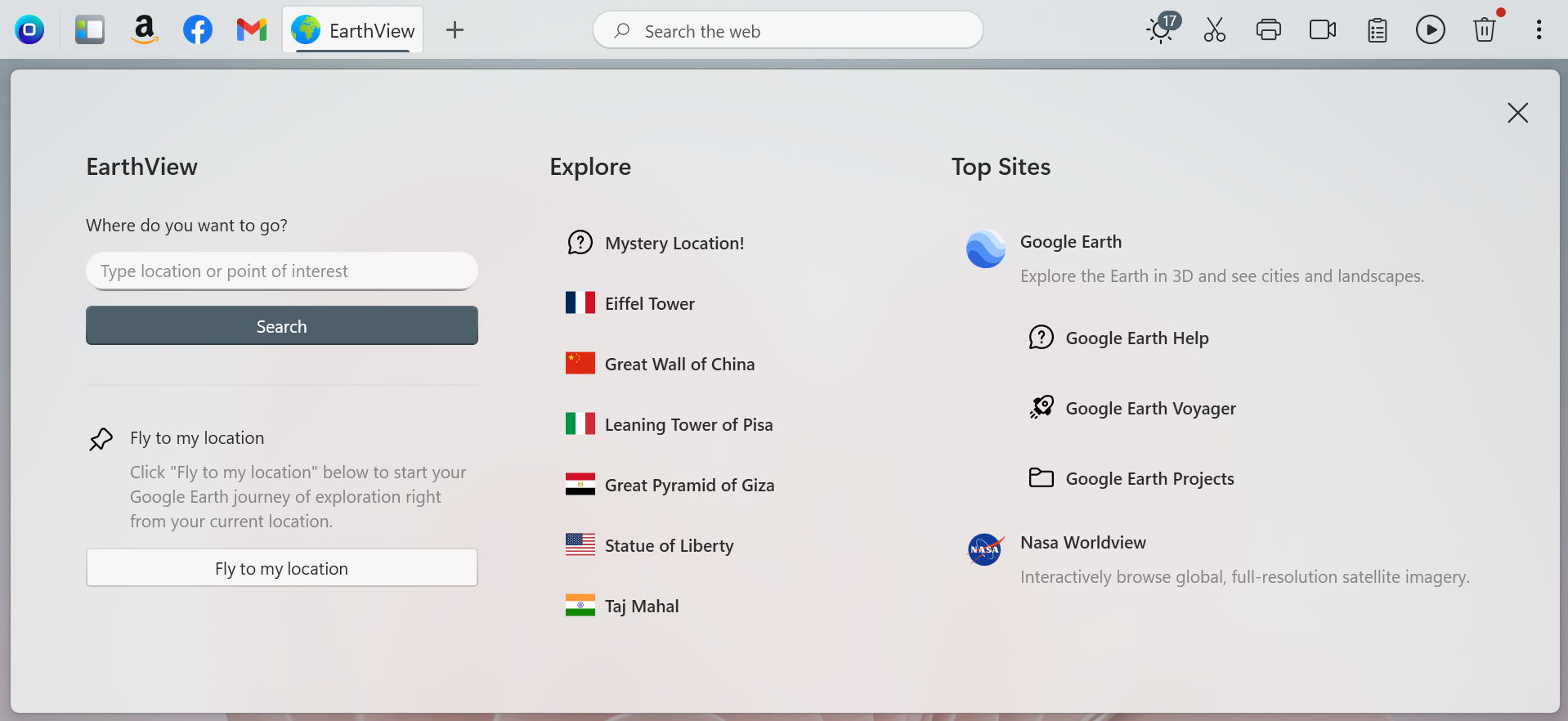
Task: Click the play button icon
Action: [1431, 30]
